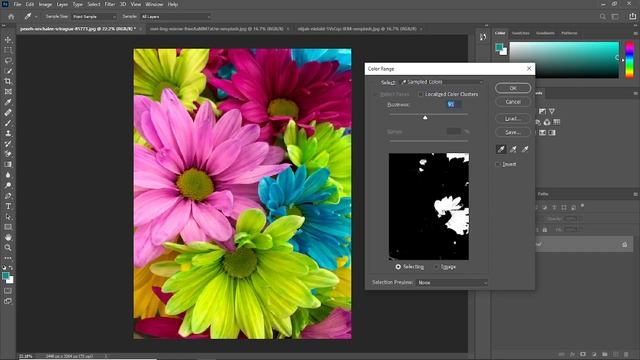
Task: Select the Path Selection tool
Action: [8, 217]
